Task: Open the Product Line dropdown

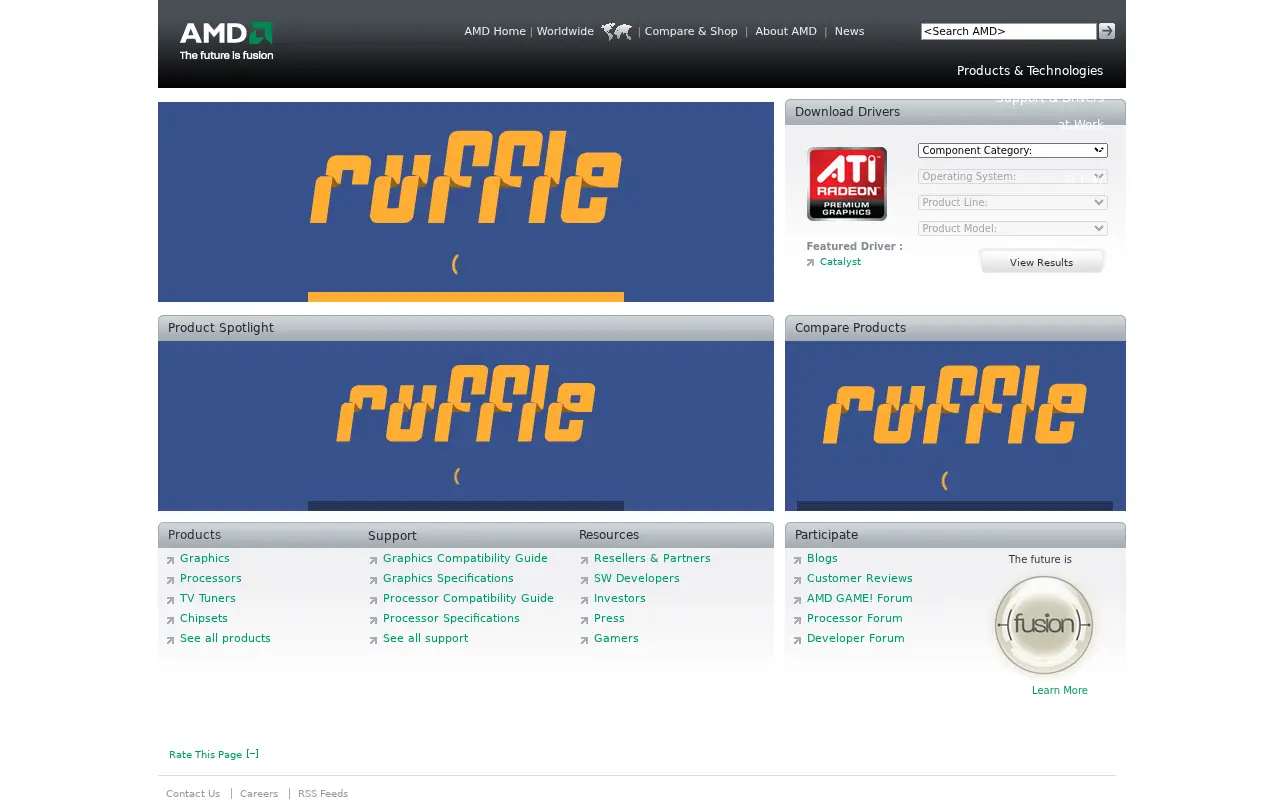Action: coord(1013,202)
